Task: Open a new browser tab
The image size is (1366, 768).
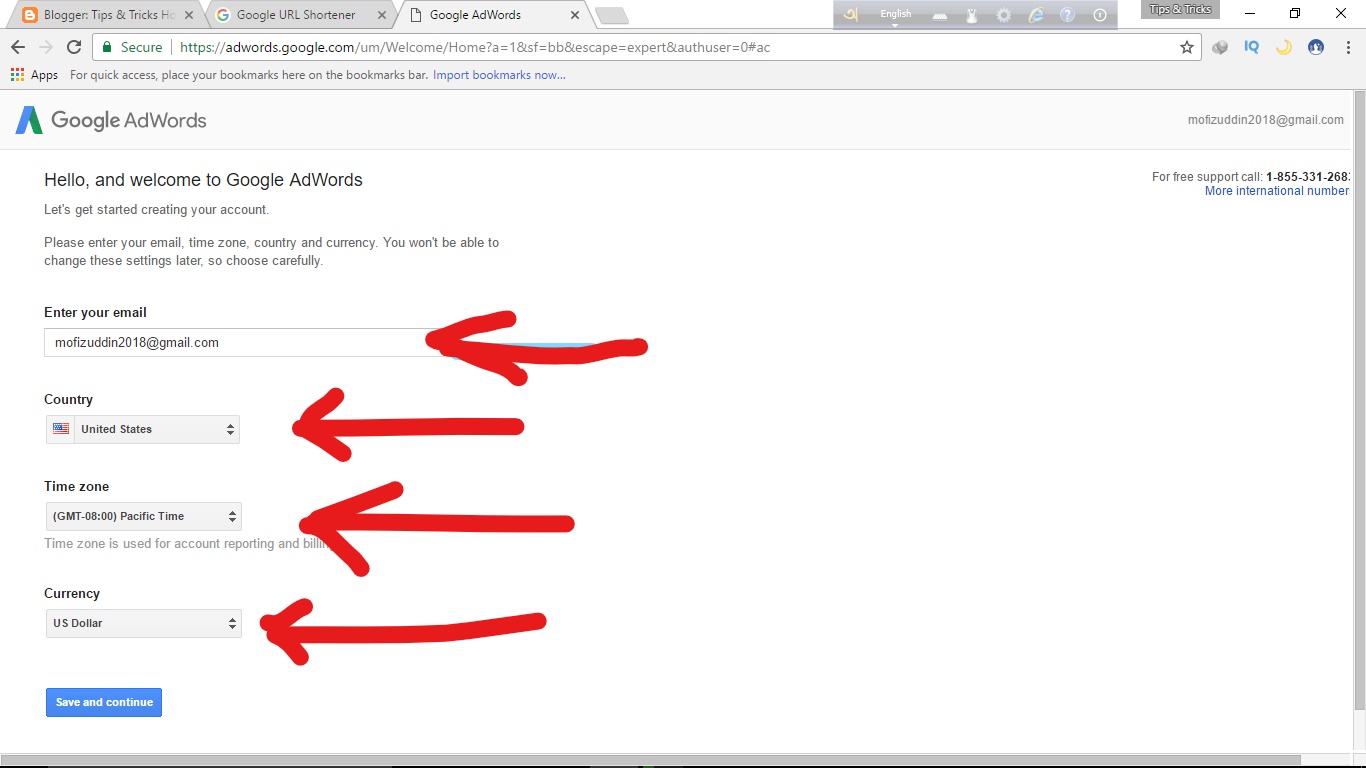Action: click(x=612, y=15)
